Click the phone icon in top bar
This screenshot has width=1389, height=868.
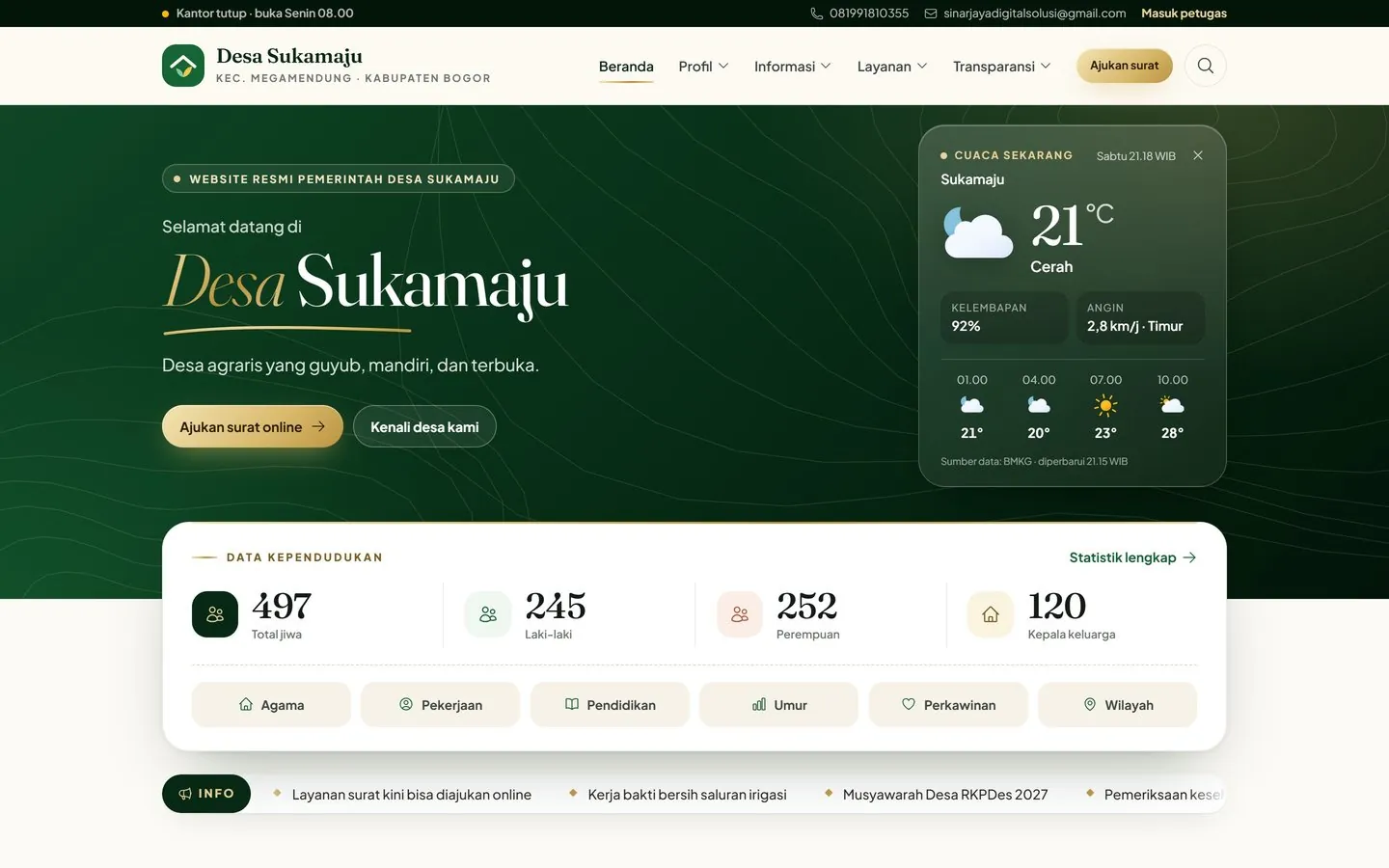pyautogui.click(x=817, y=14)
